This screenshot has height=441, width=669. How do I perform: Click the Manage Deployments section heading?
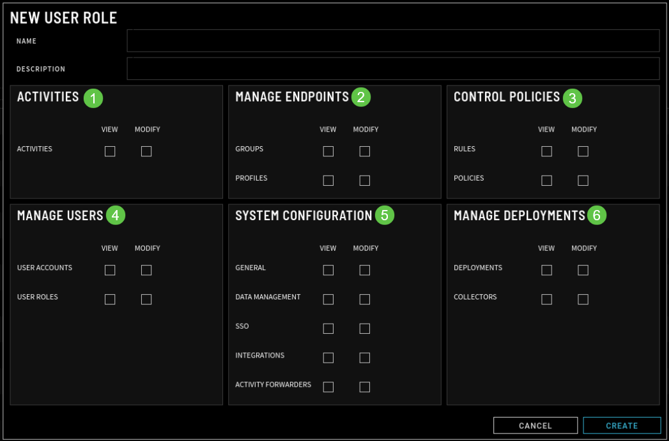point(519,215)
